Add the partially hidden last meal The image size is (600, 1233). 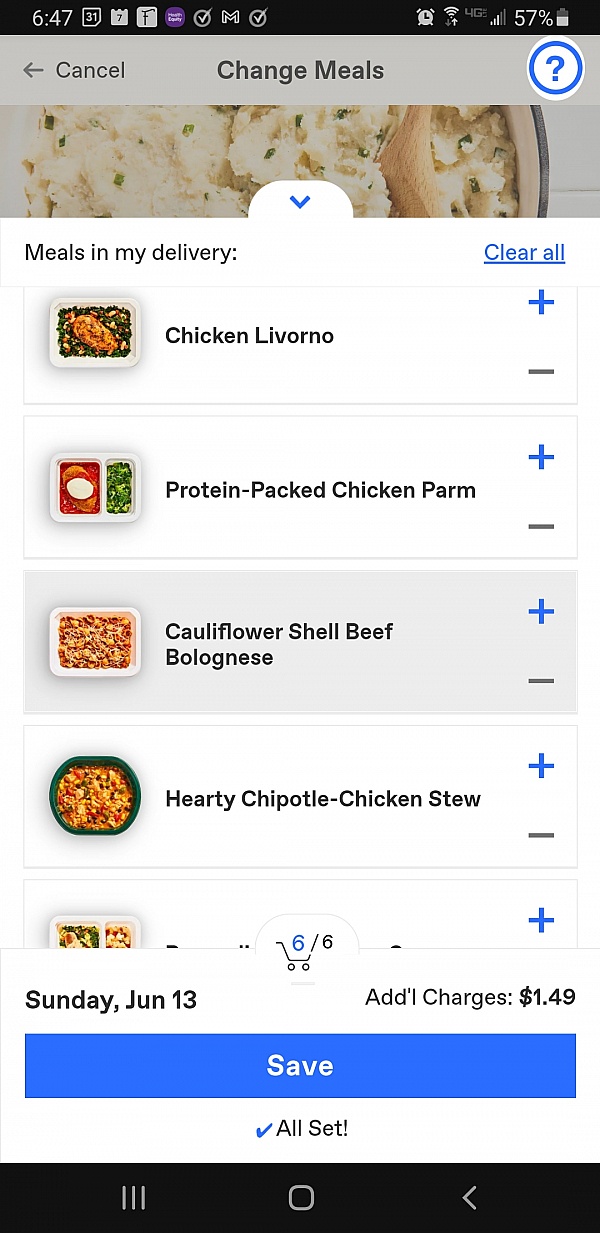point(541,921)
